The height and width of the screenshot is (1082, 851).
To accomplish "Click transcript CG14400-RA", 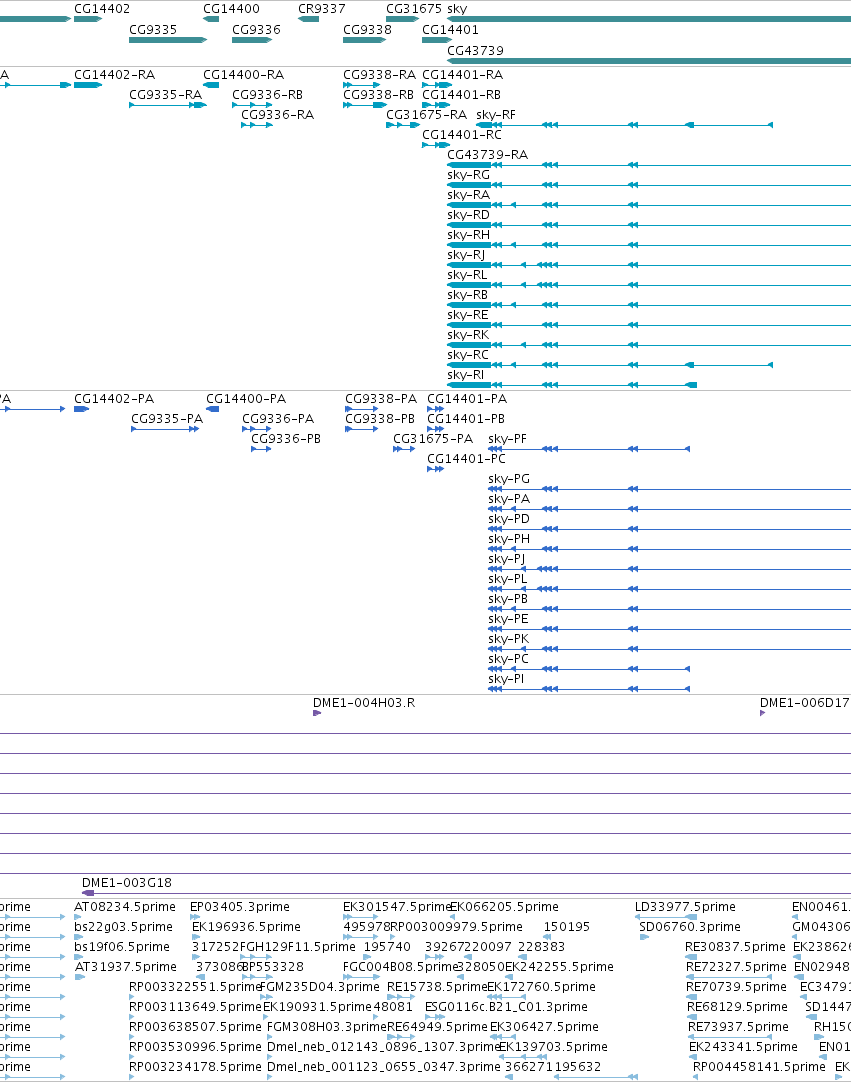I will click(x=244, y=75).
